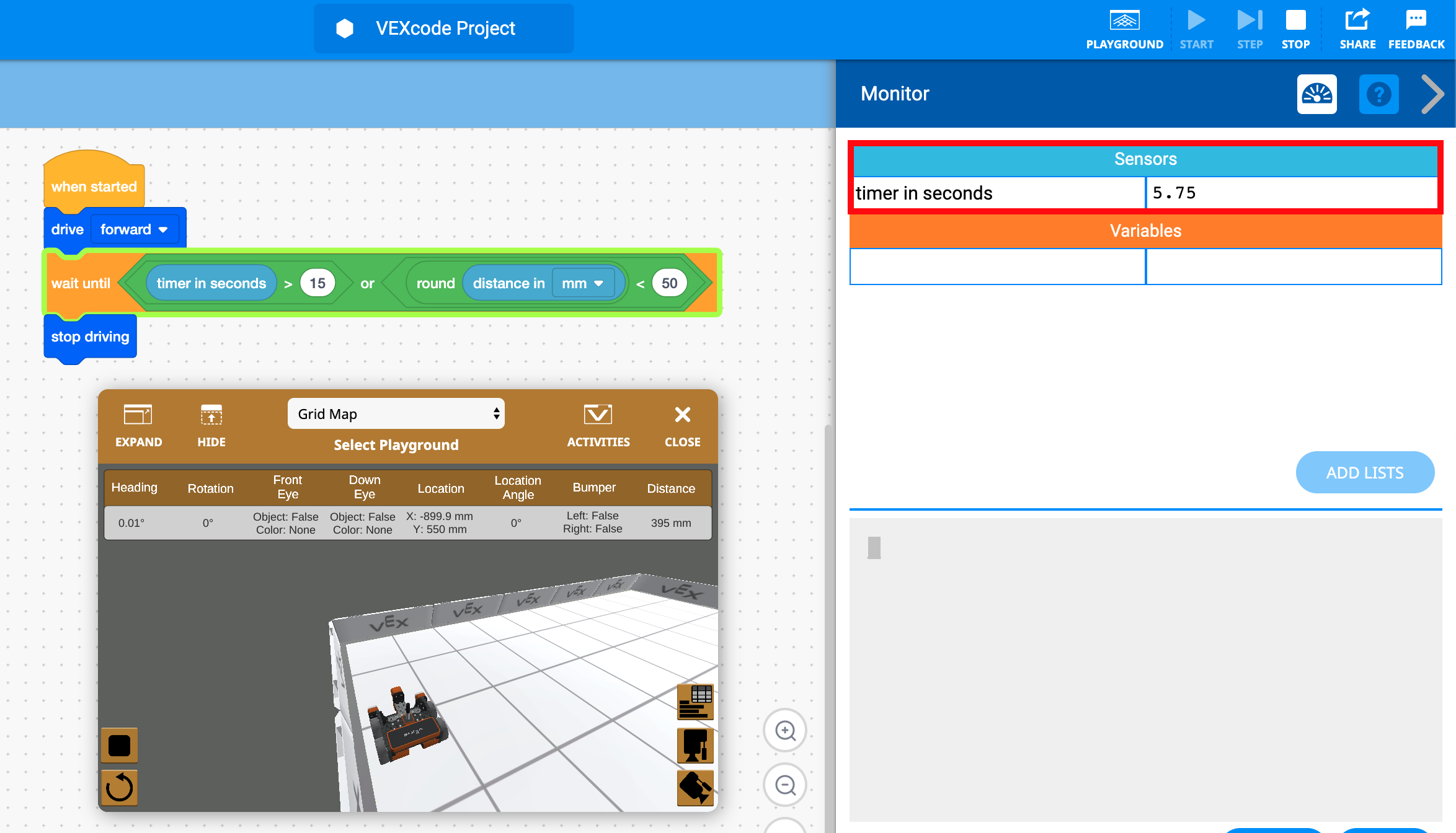Open the Monitor dashboard gauge icon

point(1316,94)
